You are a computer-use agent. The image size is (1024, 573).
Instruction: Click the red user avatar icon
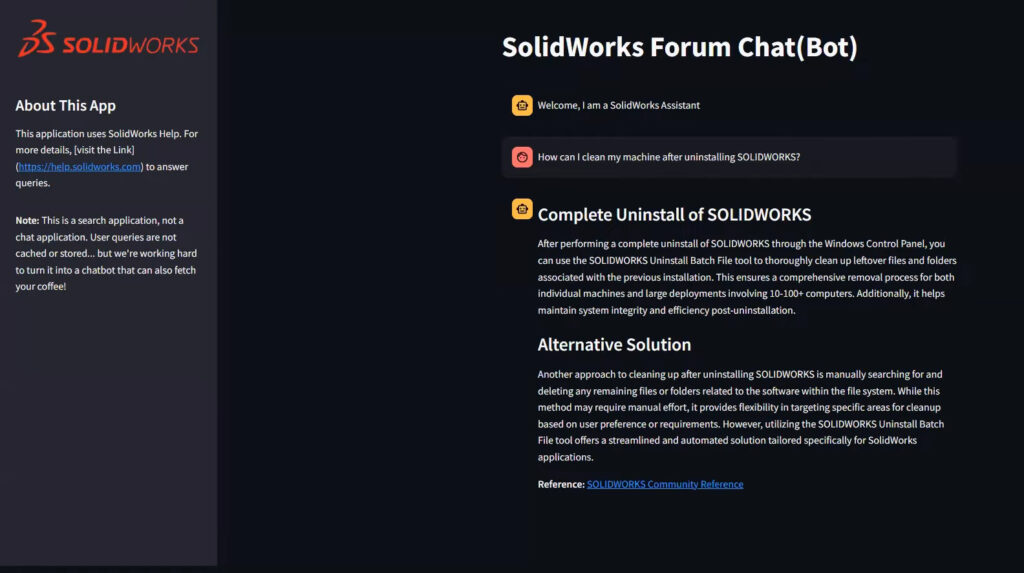coord(522,157)
